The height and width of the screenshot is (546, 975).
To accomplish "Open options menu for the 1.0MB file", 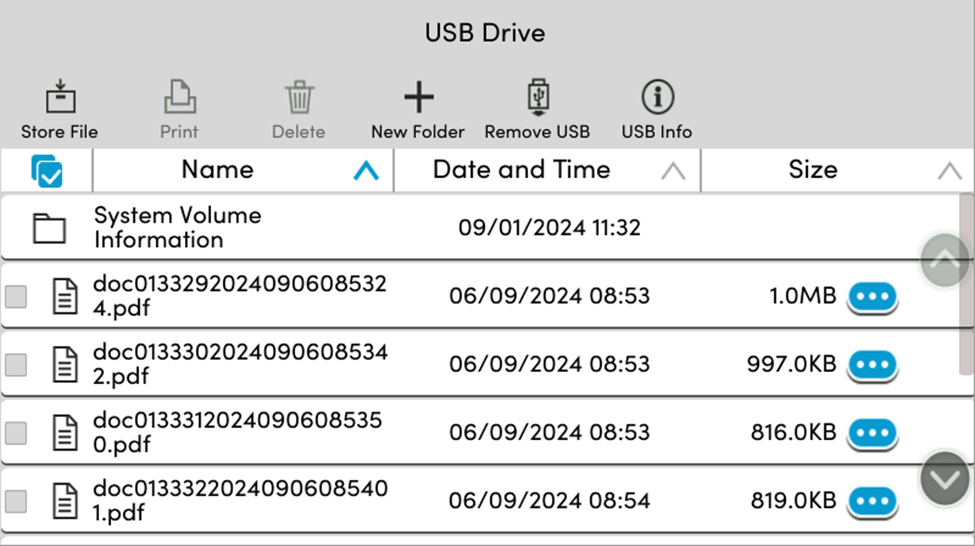I will coord(872,297).
